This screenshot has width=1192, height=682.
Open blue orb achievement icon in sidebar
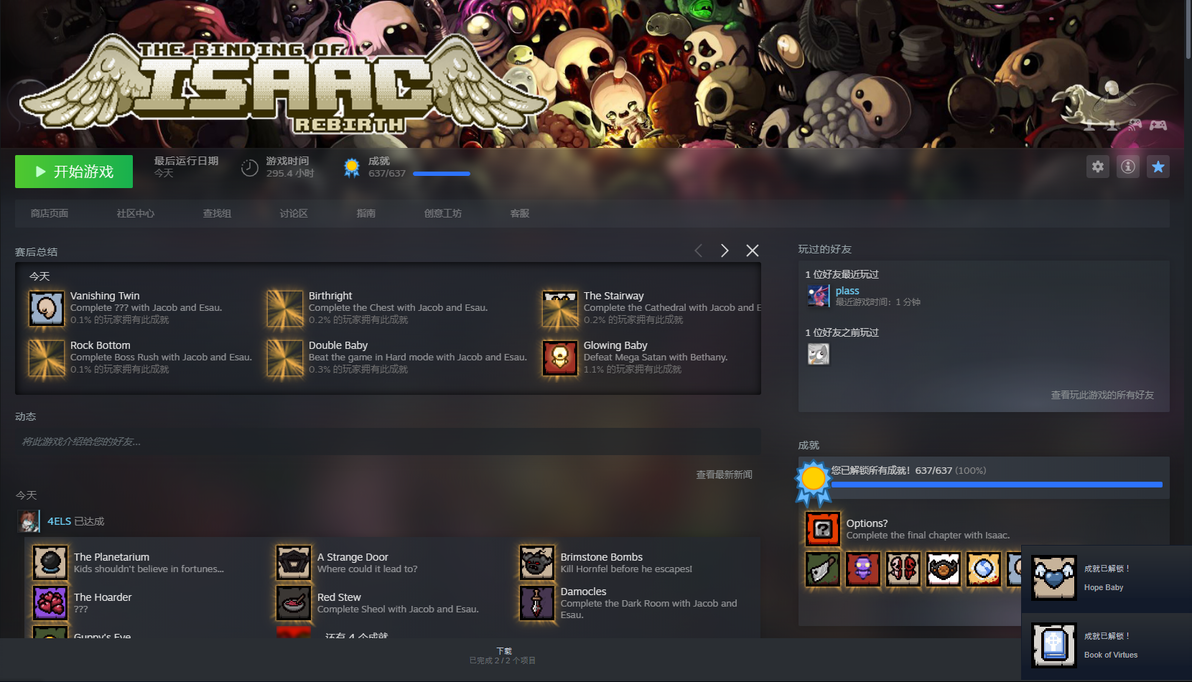pyautogui.click(x=984, y=569)
